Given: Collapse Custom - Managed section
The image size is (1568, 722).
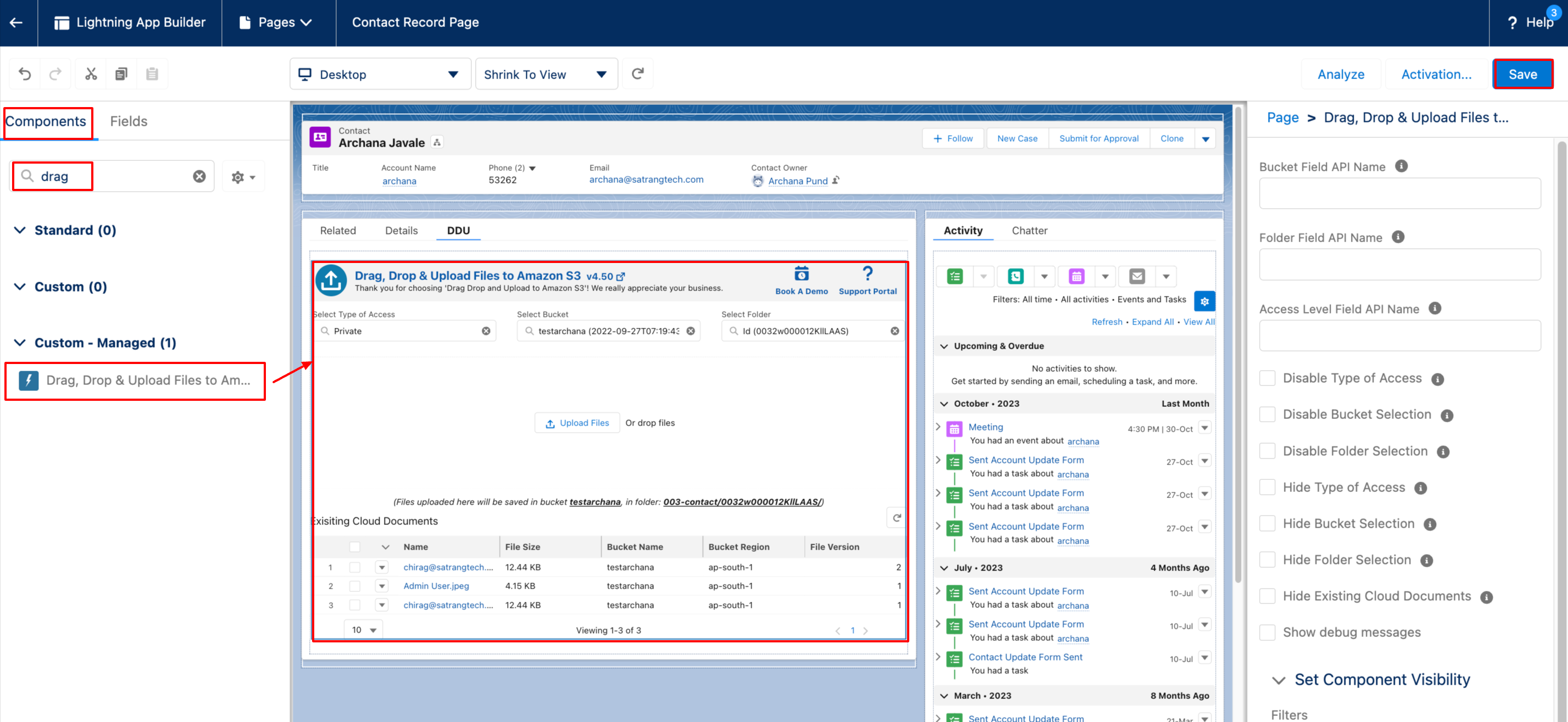Looking at the screenshot, I should click(x=20, y=343).
